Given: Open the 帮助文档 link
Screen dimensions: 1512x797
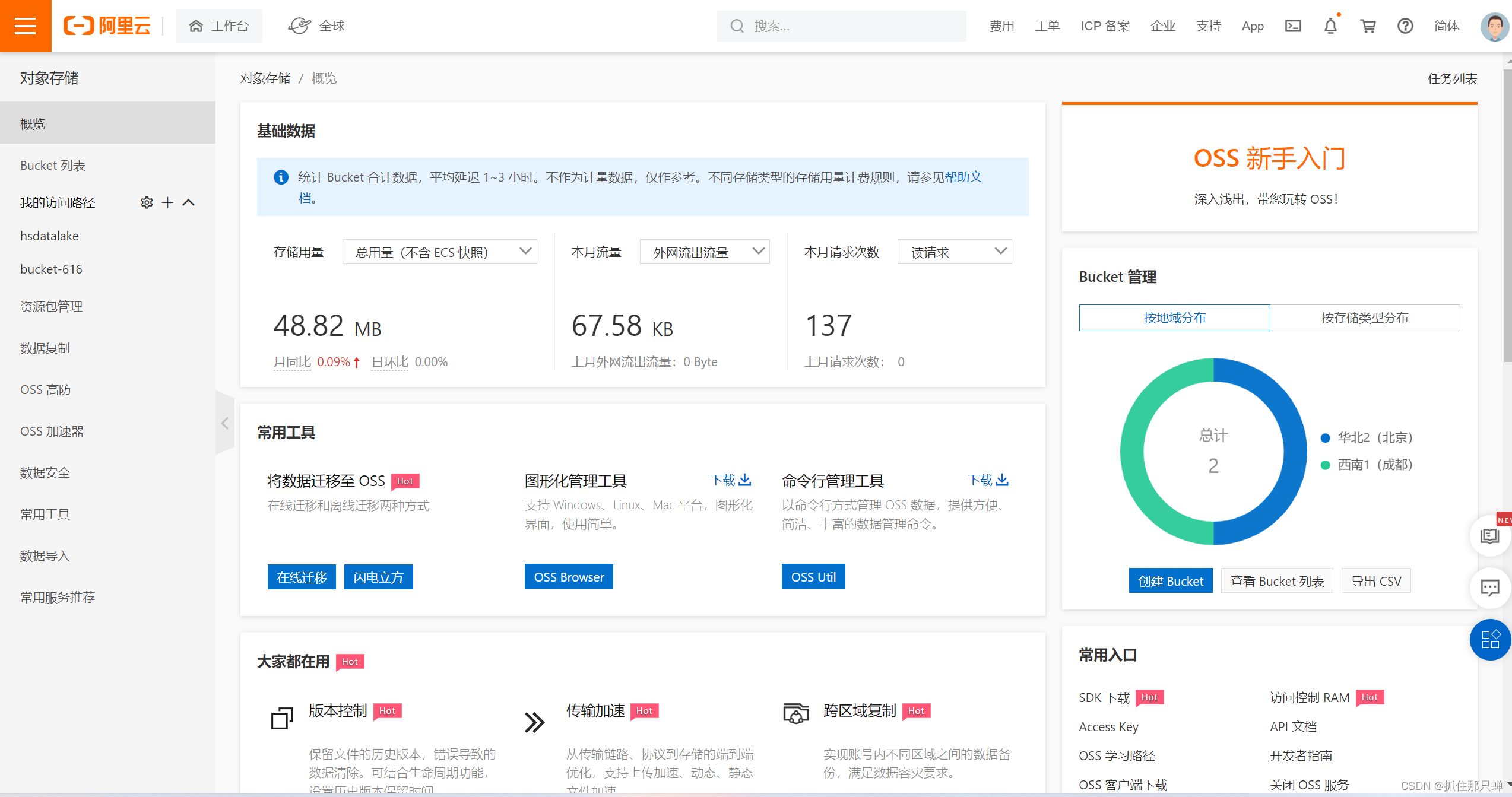Looking at the screenshot, I should click(x=963, y=177).
